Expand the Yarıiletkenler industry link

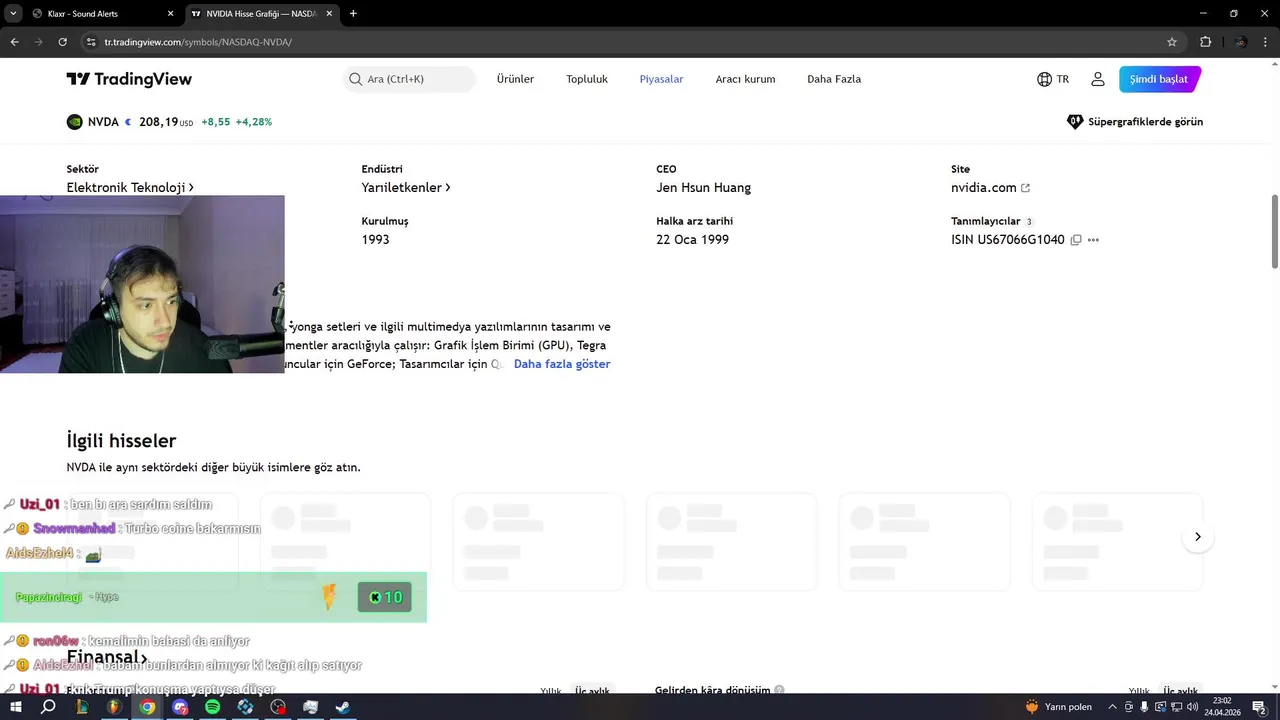tap(406, 188)
